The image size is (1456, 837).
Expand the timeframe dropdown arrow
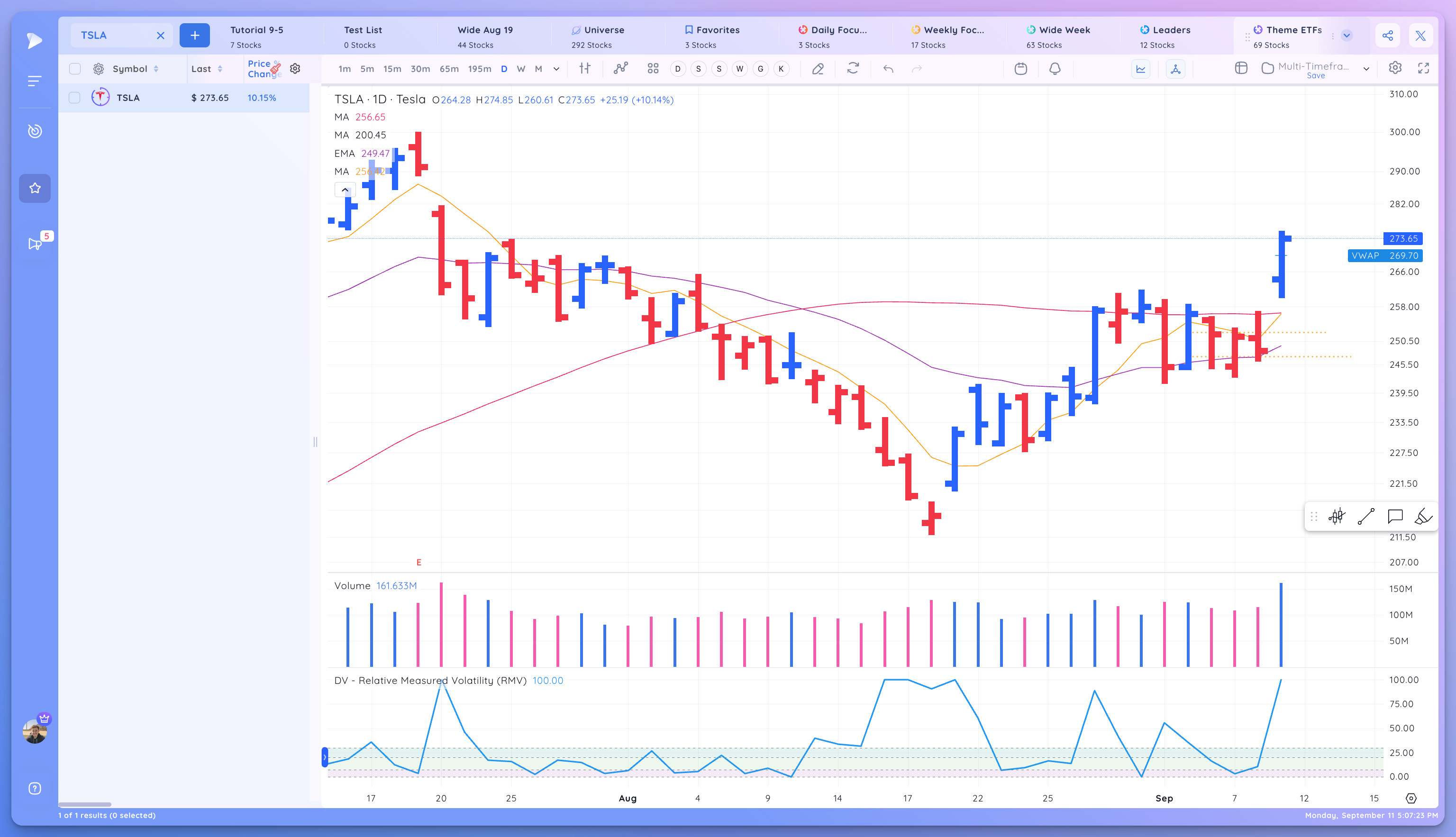coord(556,69)
